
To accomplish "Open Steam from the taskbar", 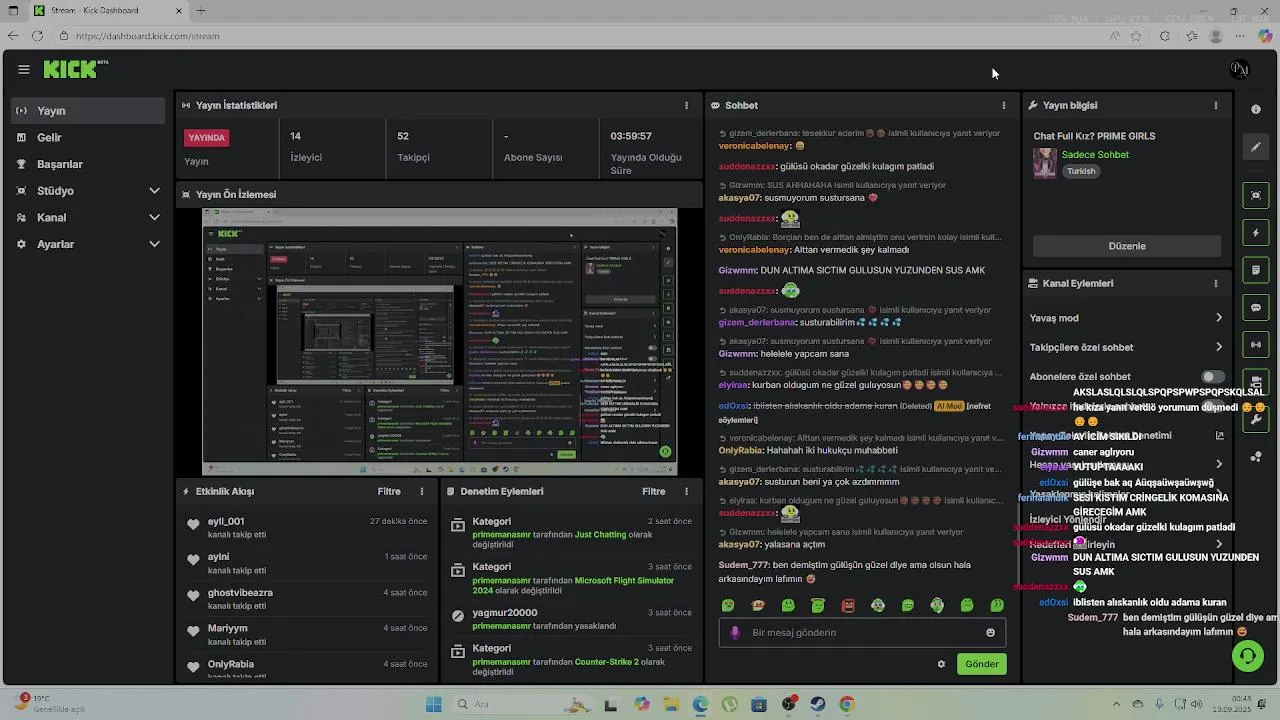I will point(818,704).
